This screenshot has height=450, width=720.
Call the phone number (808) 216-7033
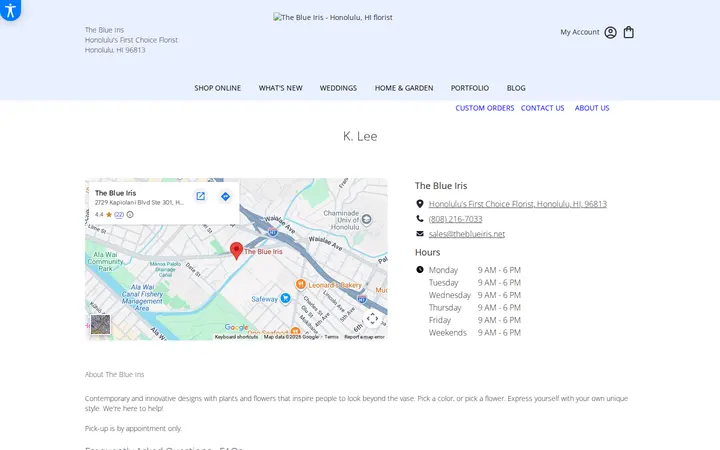click(456, 219)
